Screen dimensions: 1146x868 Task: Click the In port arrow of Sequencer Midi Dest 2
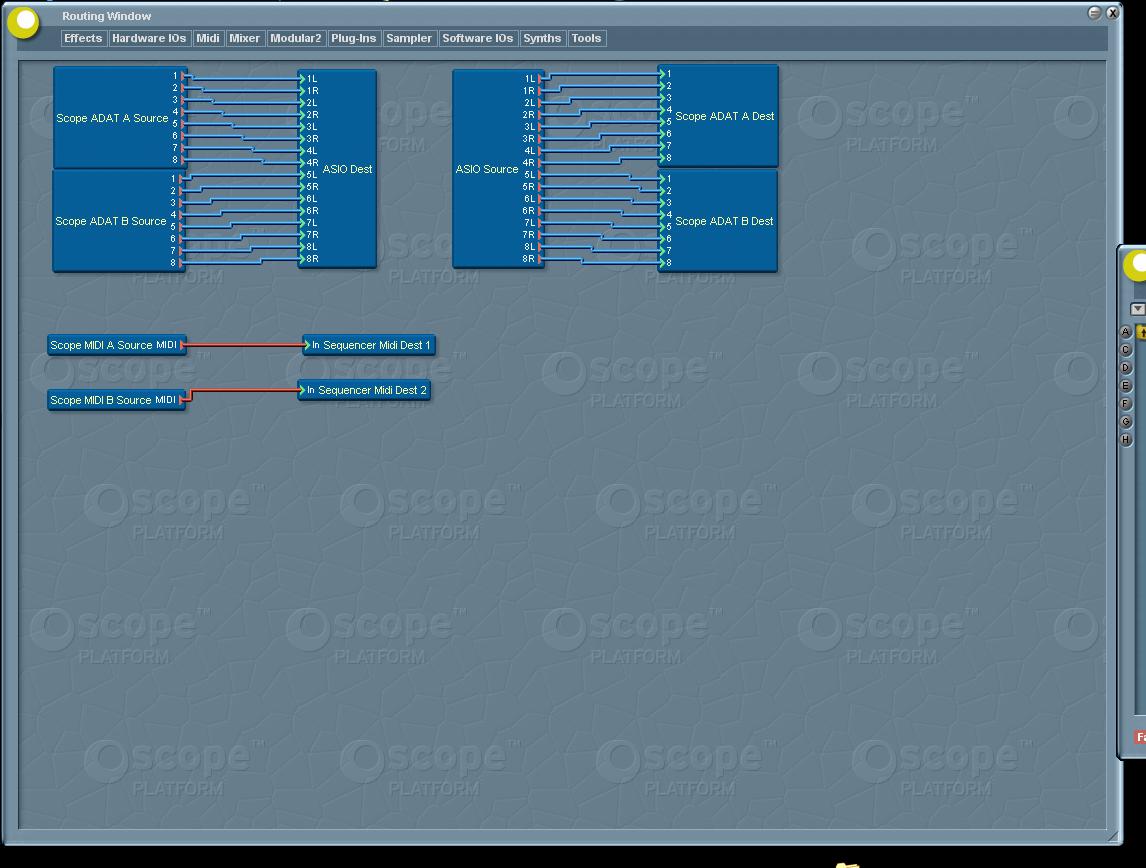pos(301,390)
